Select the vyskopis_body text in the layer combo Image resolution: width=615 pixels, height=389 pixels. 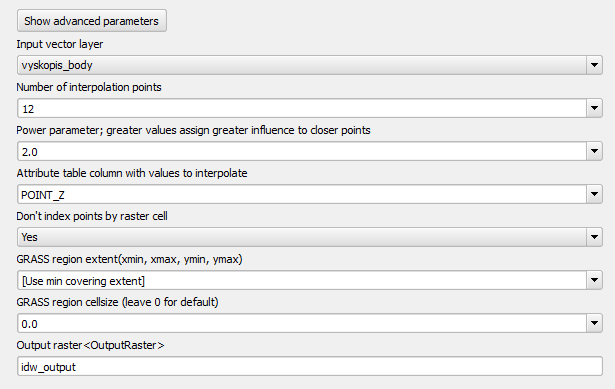(57, 65)
